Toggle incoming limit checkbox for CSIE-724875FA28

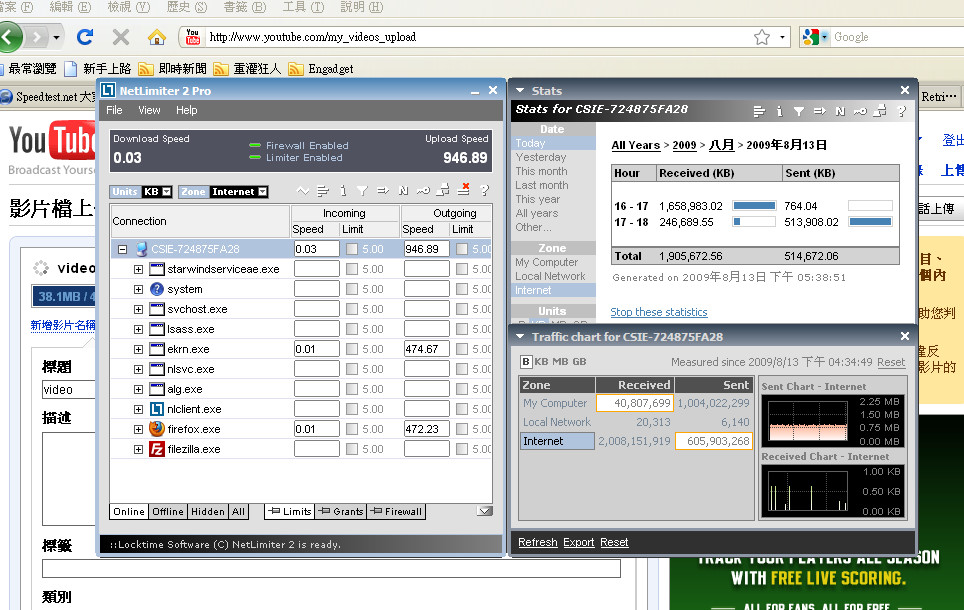352,249
